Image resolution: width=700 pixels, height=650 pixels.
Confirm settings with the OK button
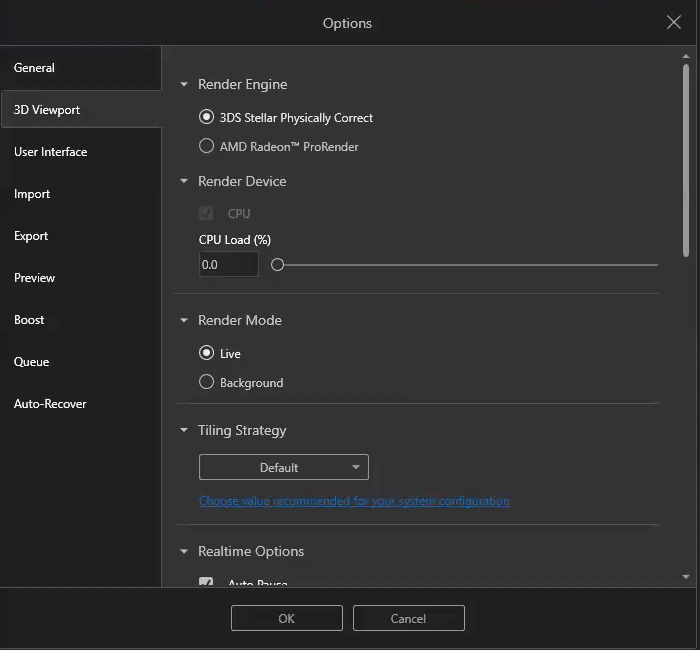click(287, 618)
